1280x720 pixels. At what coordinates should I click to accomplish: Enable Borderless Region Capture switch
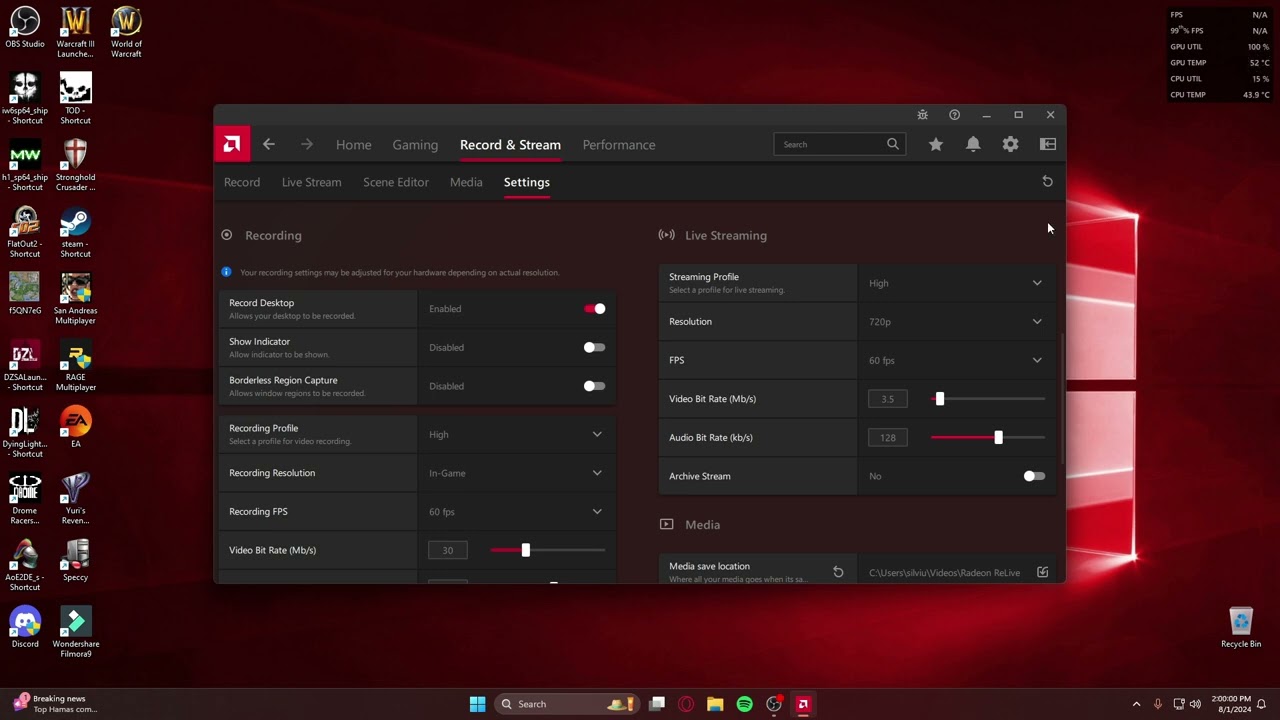tap(594, 386)
